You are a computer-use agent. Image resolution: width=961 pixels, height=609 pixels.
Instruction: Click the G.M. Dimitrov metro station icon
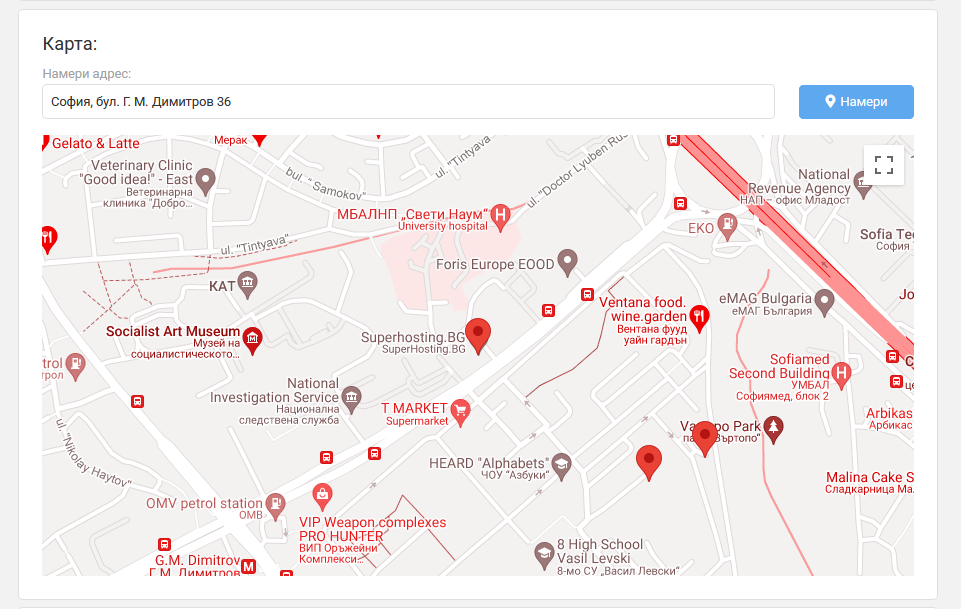[248, 567]
